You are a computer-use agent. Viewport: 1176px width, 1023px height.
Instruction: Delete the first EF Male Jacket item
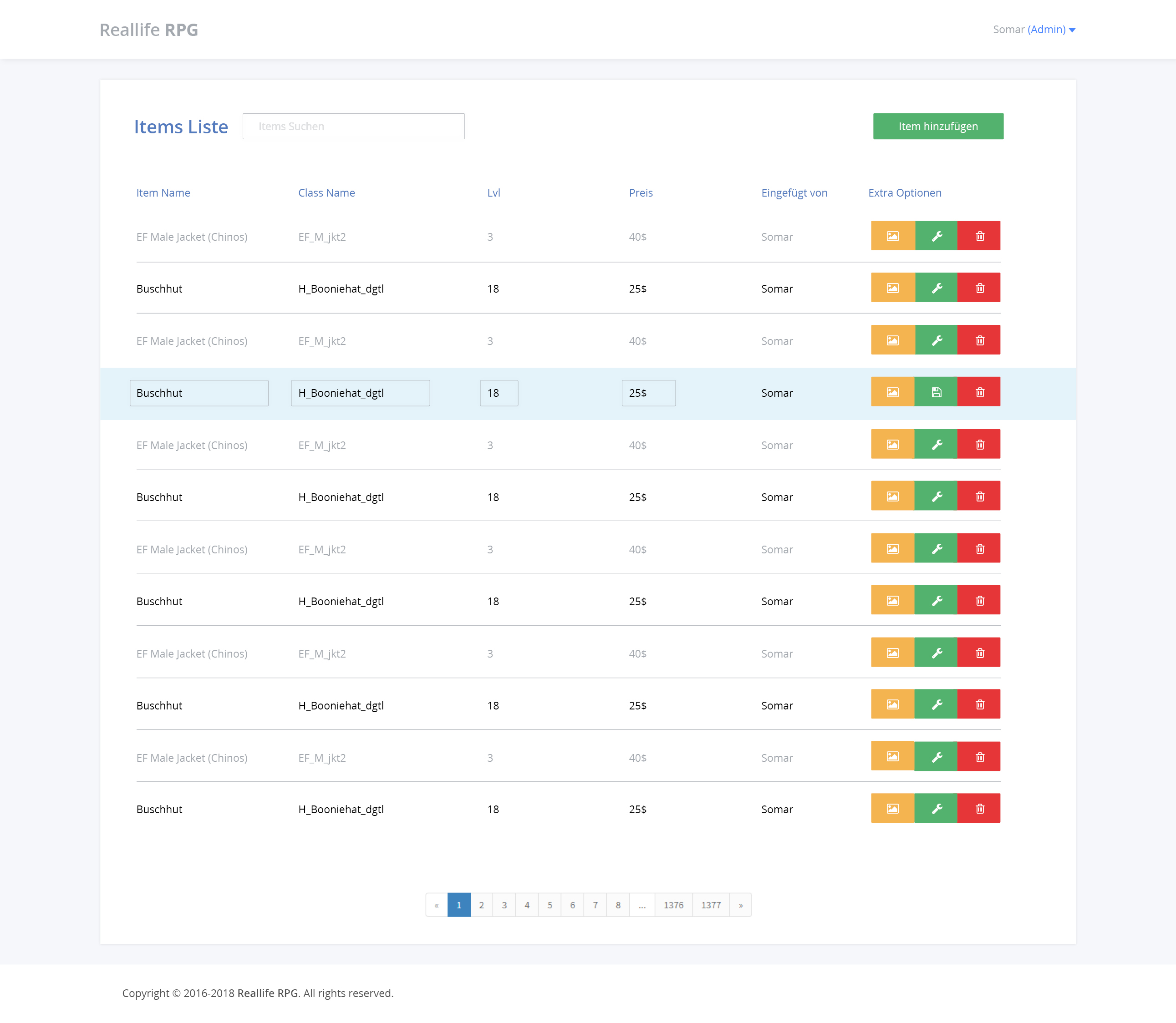pyautogui.click(x=979, y=236)
